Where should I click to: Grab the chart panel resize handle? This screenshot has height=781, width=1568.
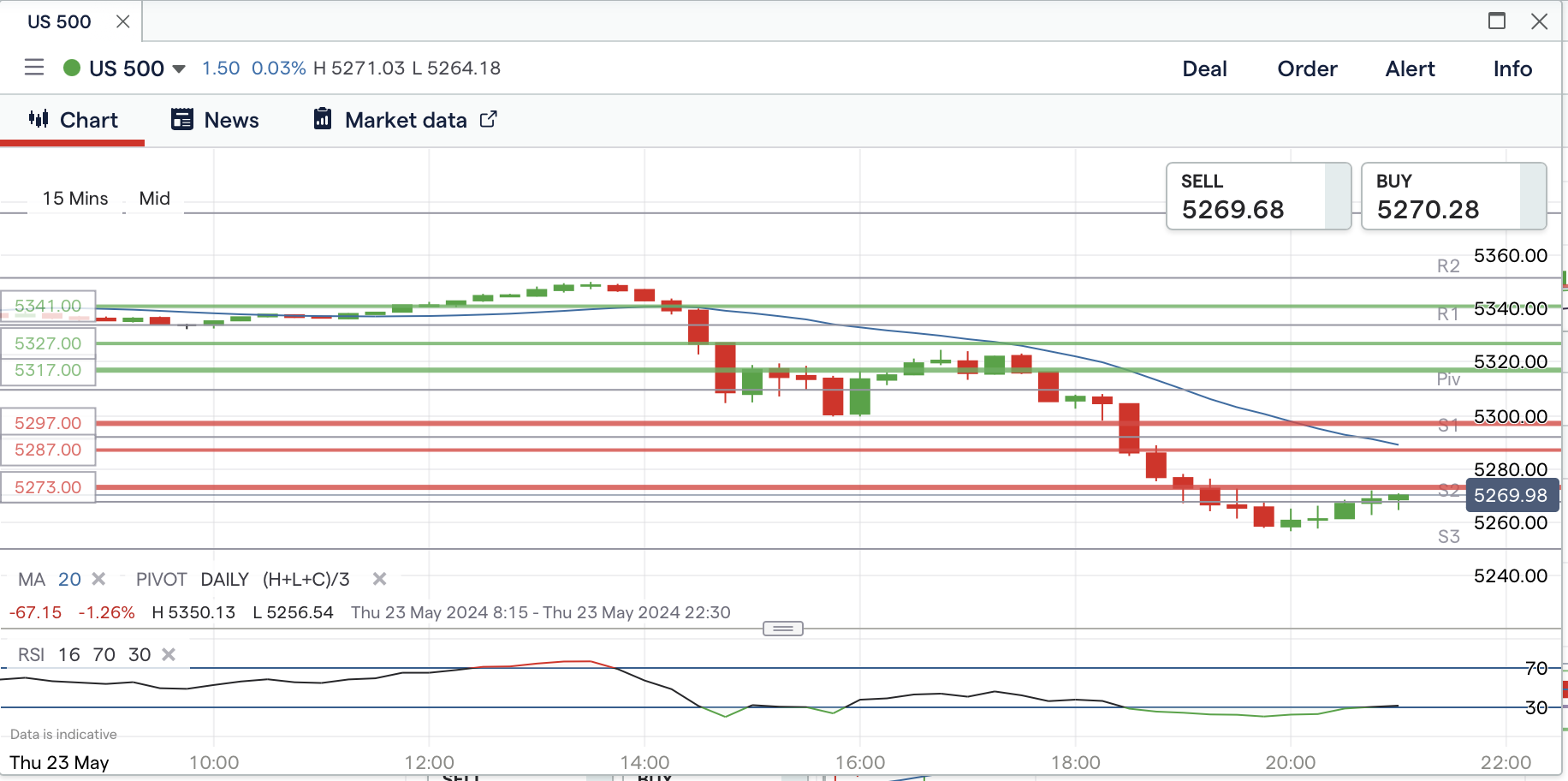(x=783, y=629)
